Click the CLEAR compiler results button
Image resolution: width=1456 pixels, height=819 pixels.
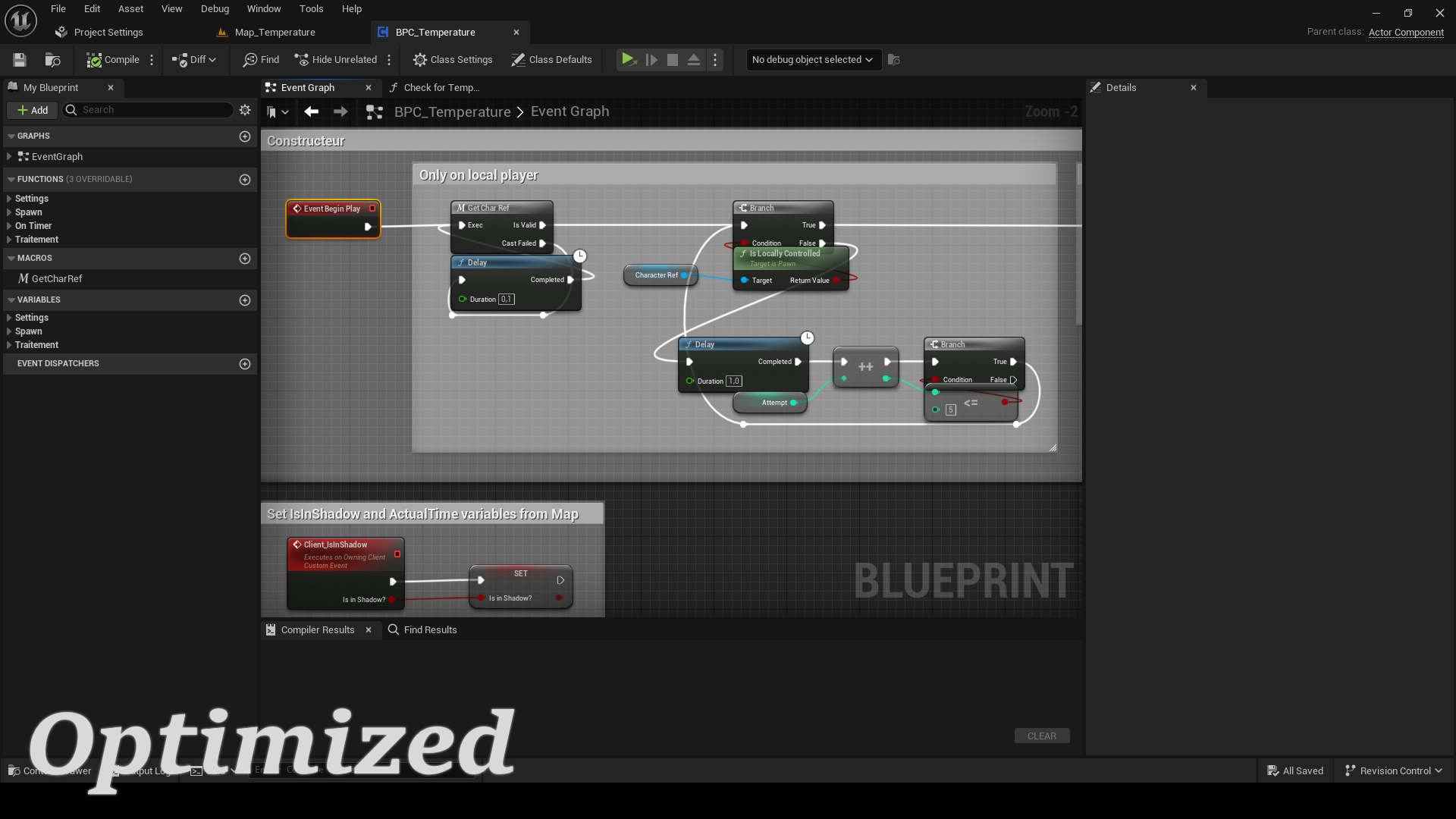click(x=1041, y=736)
